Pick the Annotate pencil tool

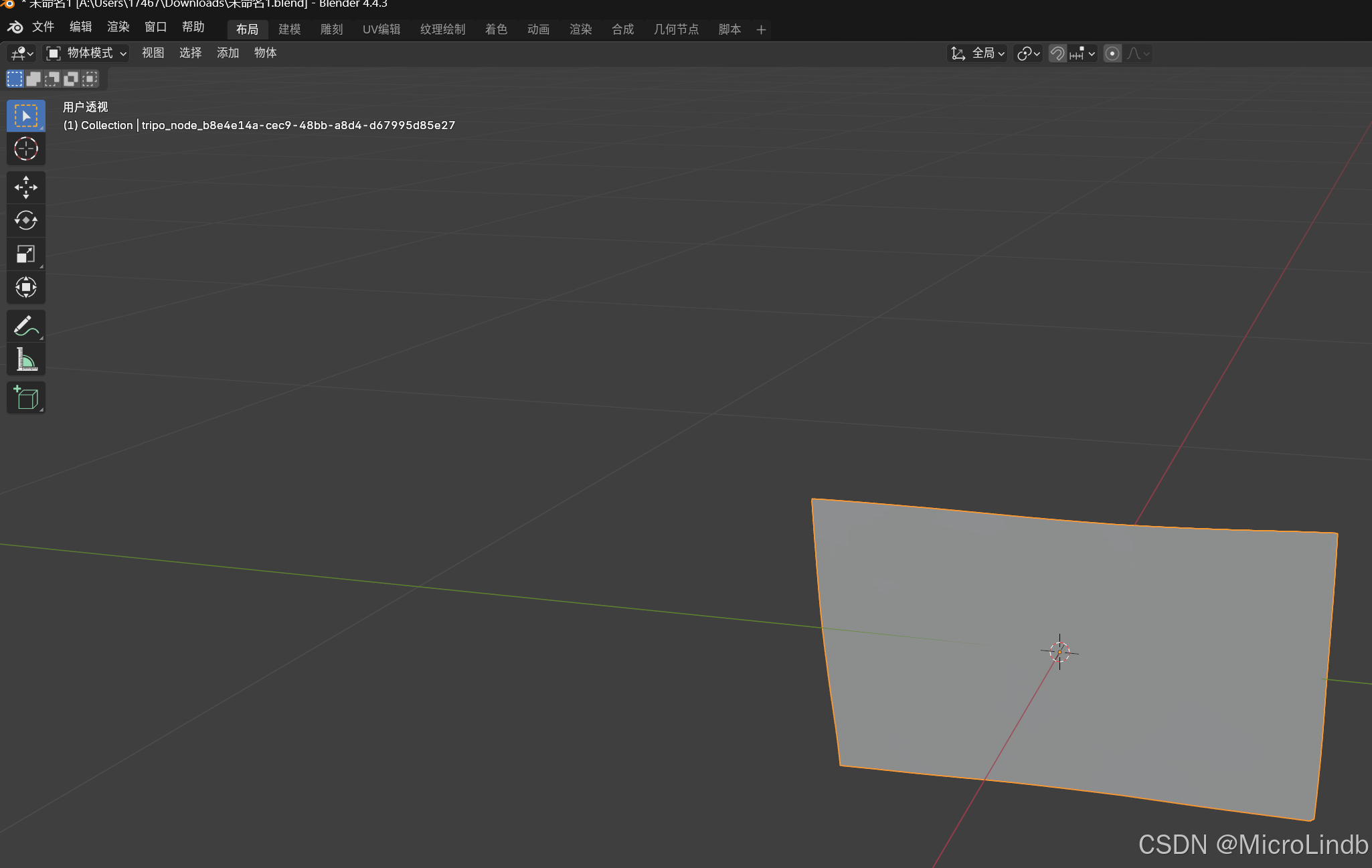point(26,326)
